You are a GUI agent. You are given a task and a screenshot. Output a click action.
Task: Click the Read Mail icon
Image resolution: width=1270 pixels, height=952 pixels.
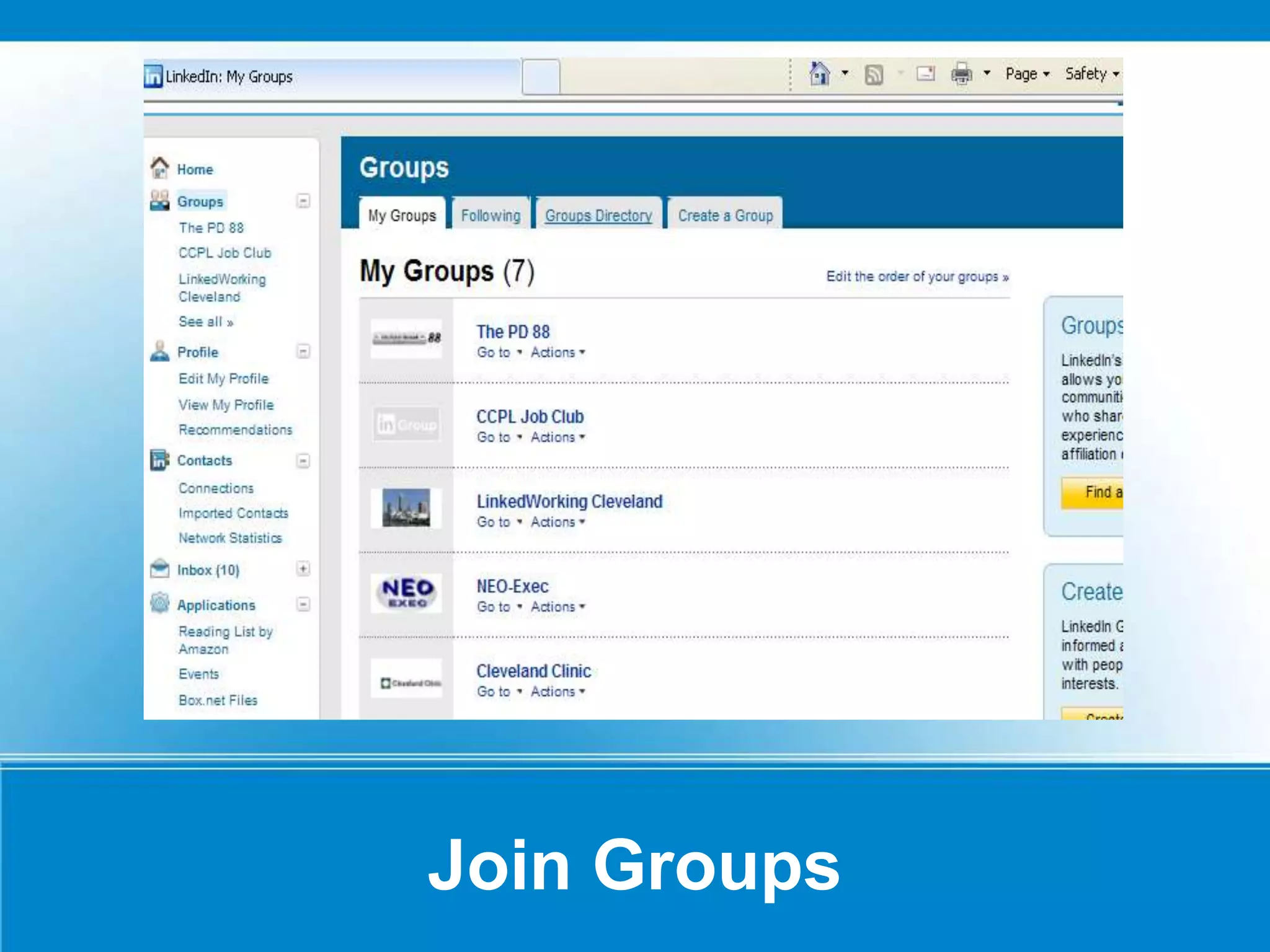coord(926,74)
